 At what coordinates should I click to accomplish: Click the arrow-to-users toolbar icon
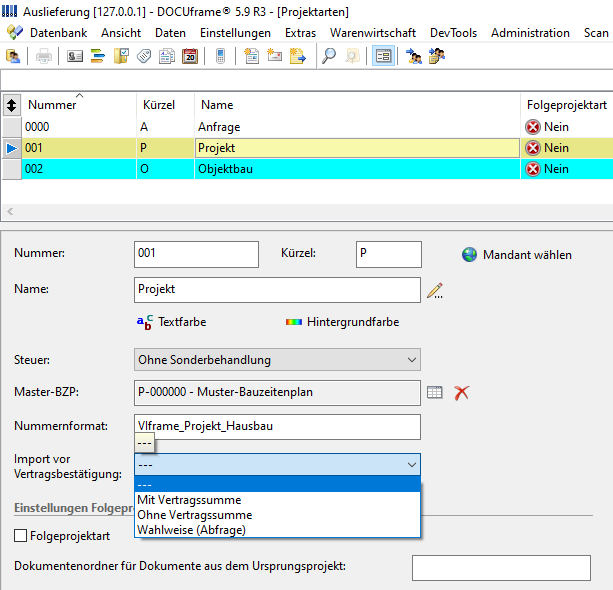pos(414,56)
